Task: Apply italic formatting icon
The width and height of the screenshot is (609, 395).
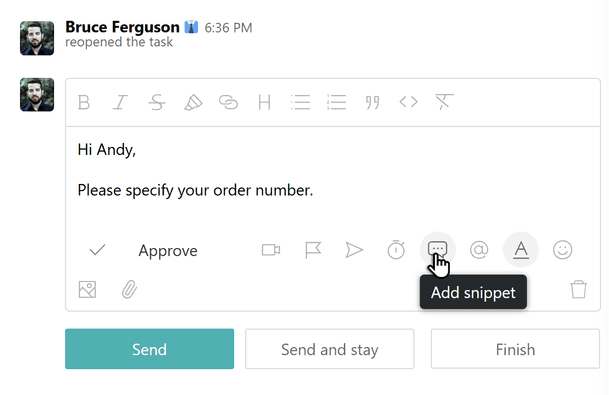Action: (x=120, y=103)
